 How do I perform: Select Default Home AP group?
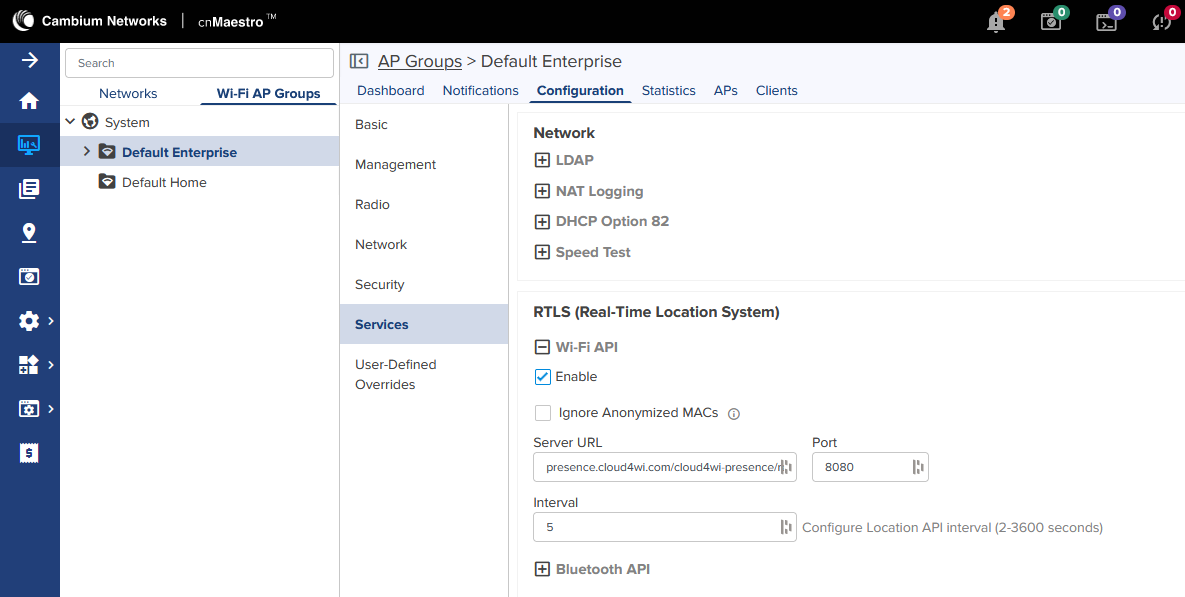click(164, 182)
